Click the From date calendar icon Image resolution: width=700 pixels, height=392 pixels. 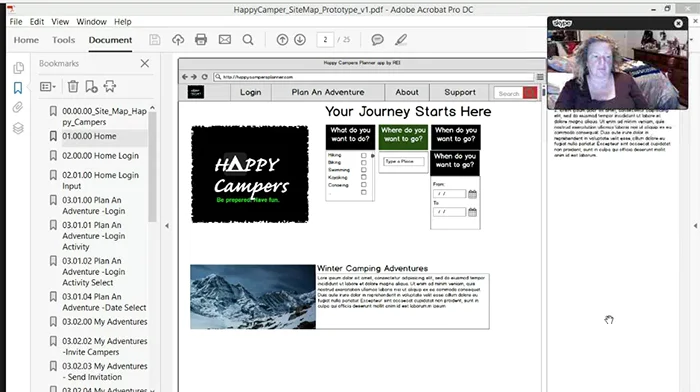coord(472,194)
